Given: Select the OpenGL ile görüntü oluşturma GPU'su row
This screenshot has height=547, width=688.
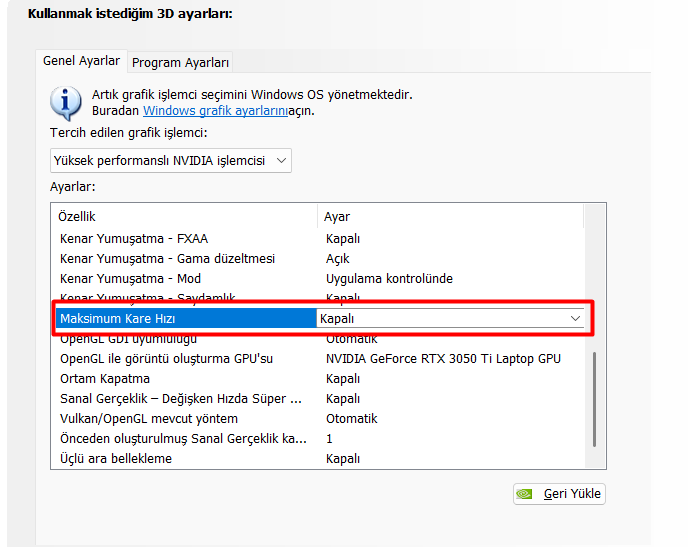Looking at the screenshot, I should 166,359.
